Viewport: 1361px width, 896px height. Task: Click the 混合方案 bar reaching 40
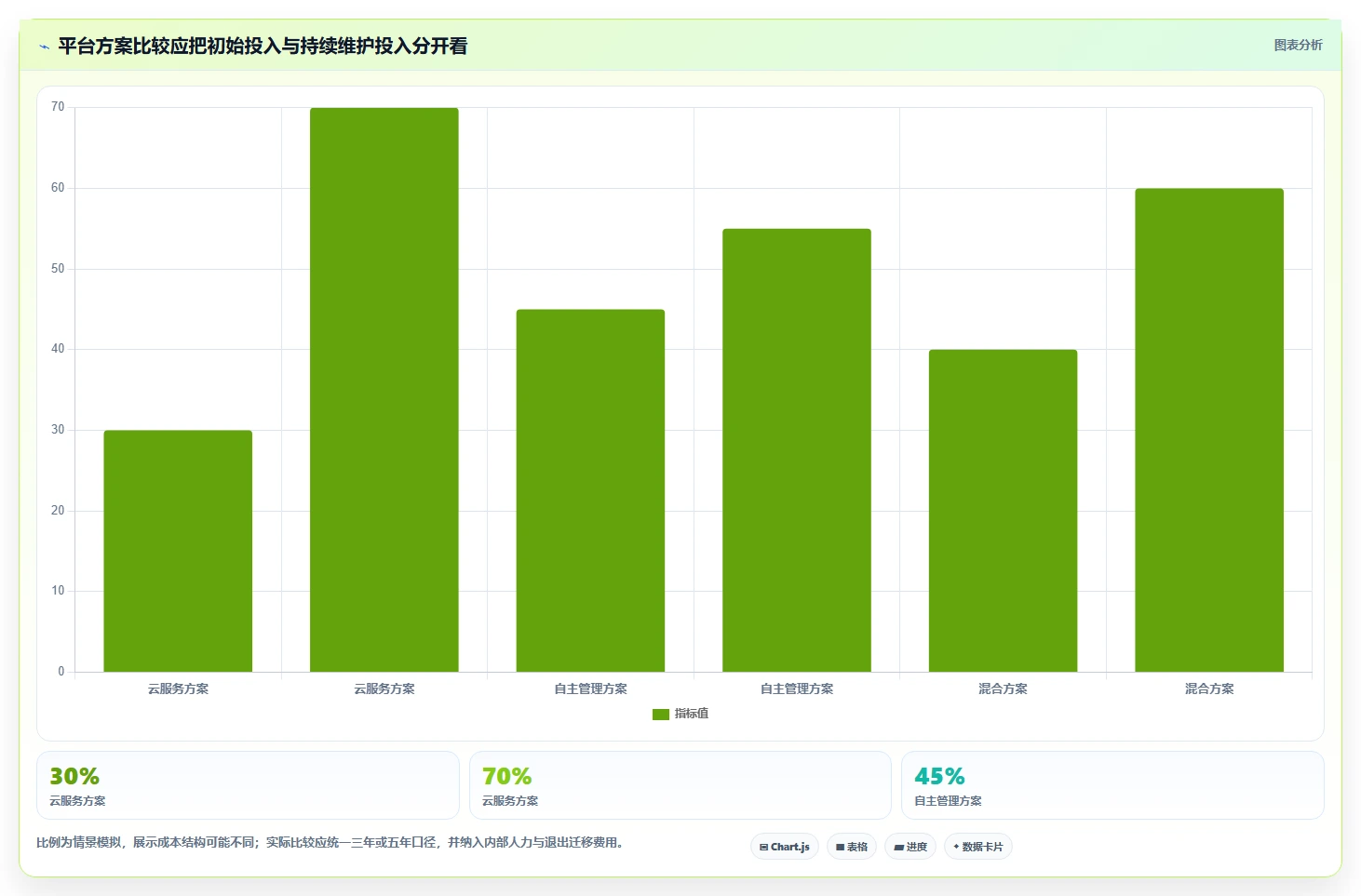pyautogui.click(x=1003, y=511)
